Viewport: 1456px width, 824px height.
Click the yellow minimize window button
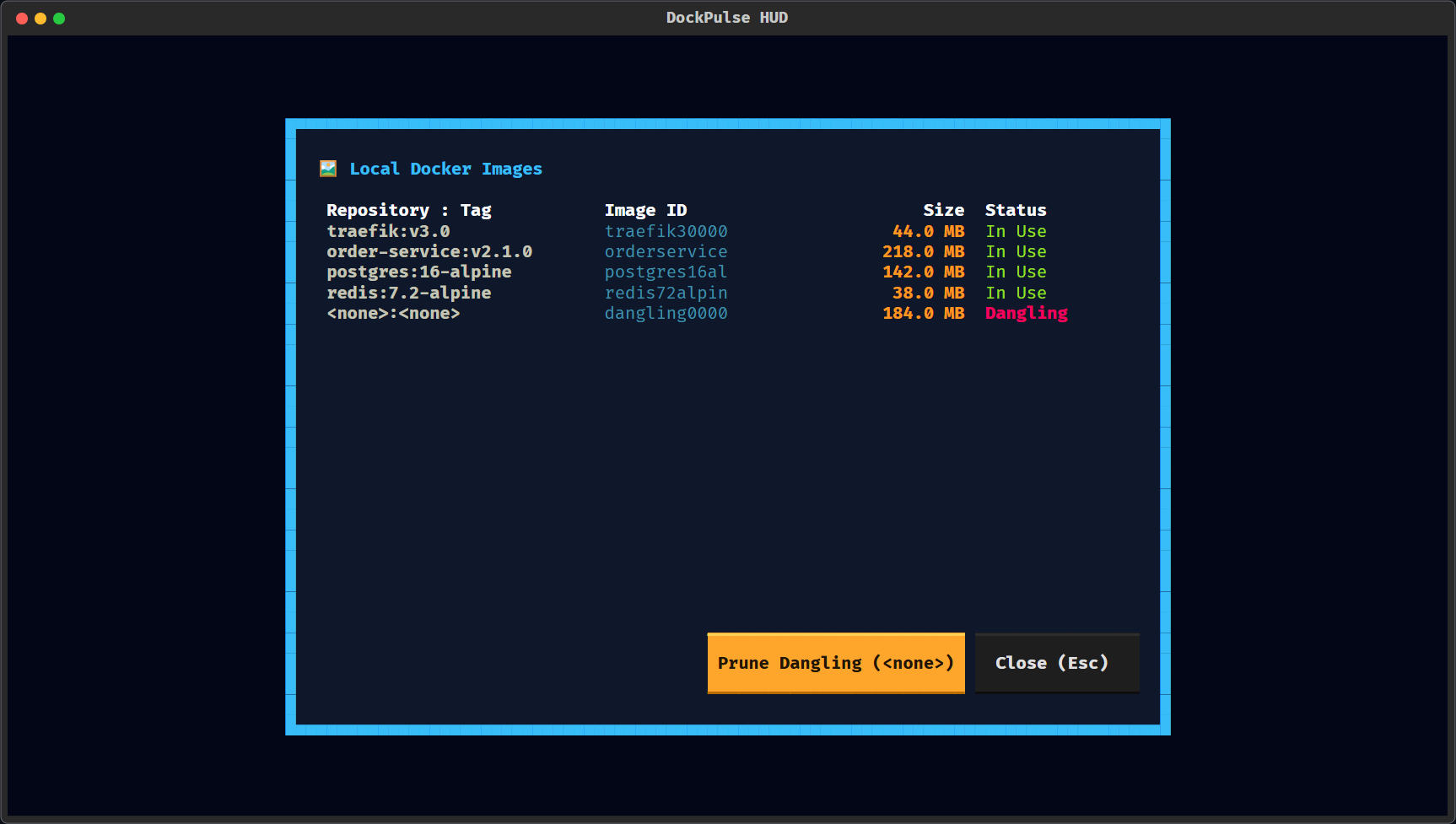40,19
